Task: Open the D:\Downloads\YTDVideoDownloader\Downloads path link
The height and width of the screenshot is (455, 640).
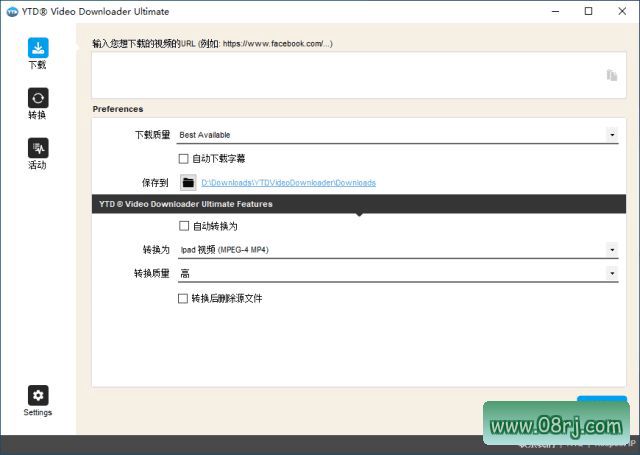Action: click(x=289, y=183)
